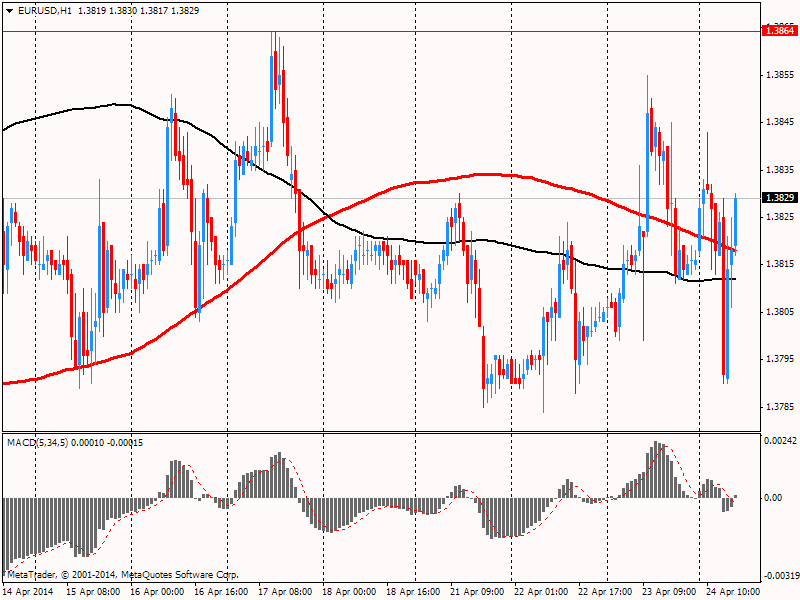800x600 pixels.
Task: Click the 22 Apr 17:00 time label
Action: (605, 592)
